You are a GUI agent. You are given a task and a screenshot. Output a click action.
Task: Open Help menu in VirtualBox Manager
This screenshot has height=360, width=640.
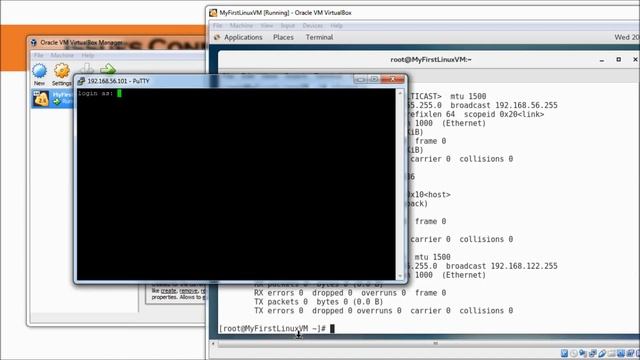87,55
